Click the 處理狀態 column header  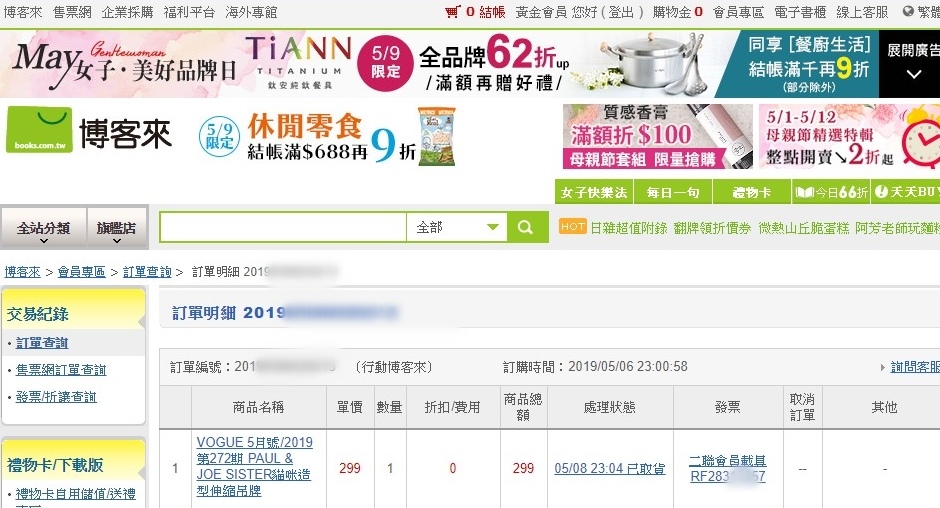(610, 407)
